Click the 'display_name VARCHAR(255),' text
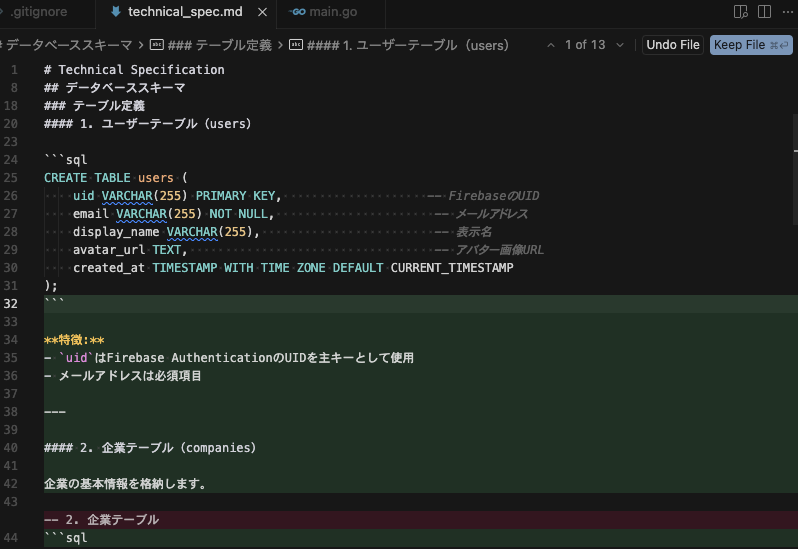Screen dimensions: 798x549 [166, 232]
